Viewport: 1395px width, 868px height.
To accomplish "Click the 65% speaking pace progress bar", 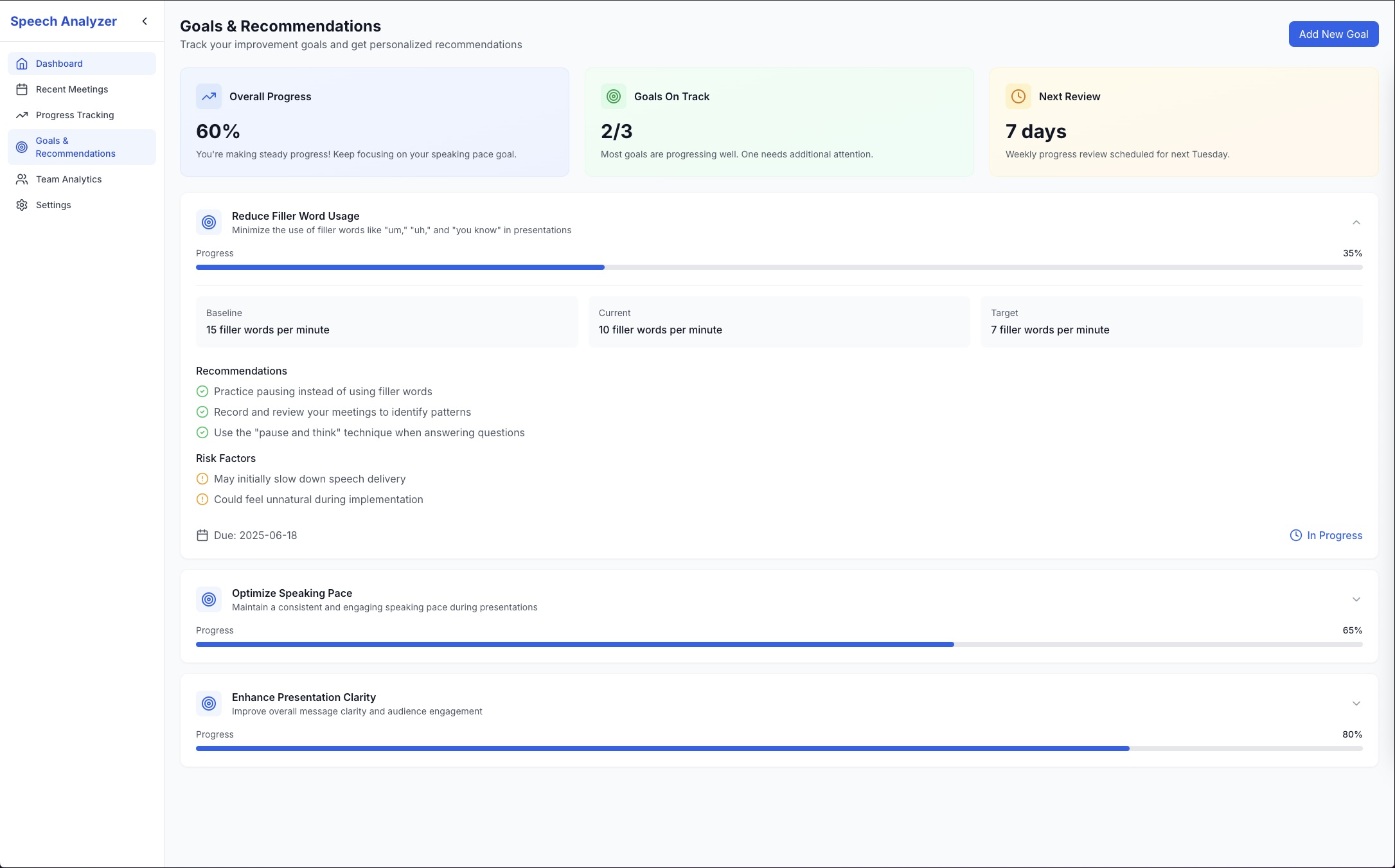I will click(x=779, y=644).
